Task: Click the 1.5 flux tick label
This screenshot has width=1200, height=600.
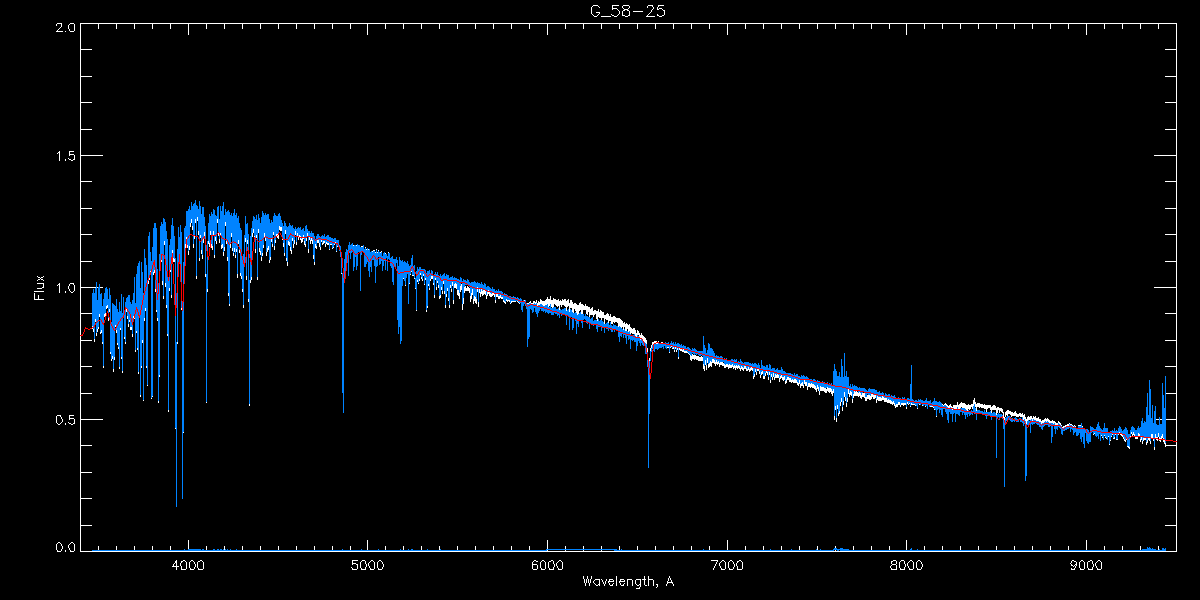Action: pos(64,157)
